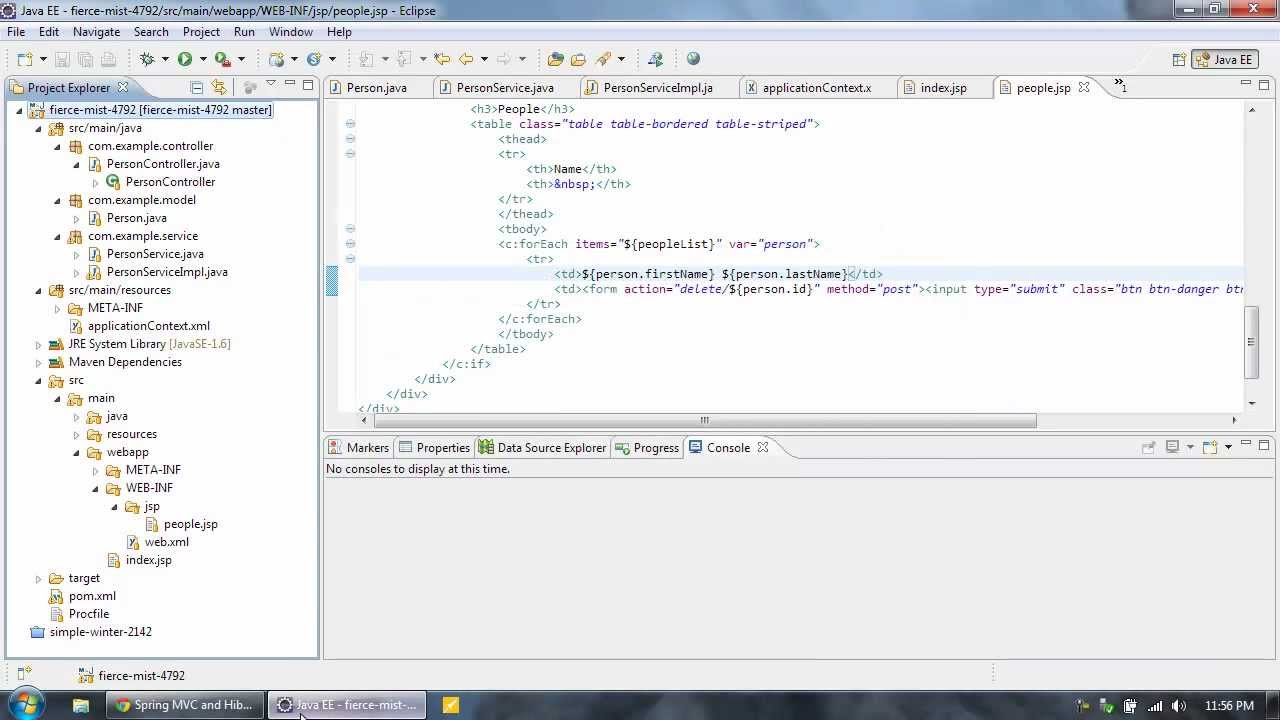
Task: Click the Open Console icon in Console view
Action: 1210,447
